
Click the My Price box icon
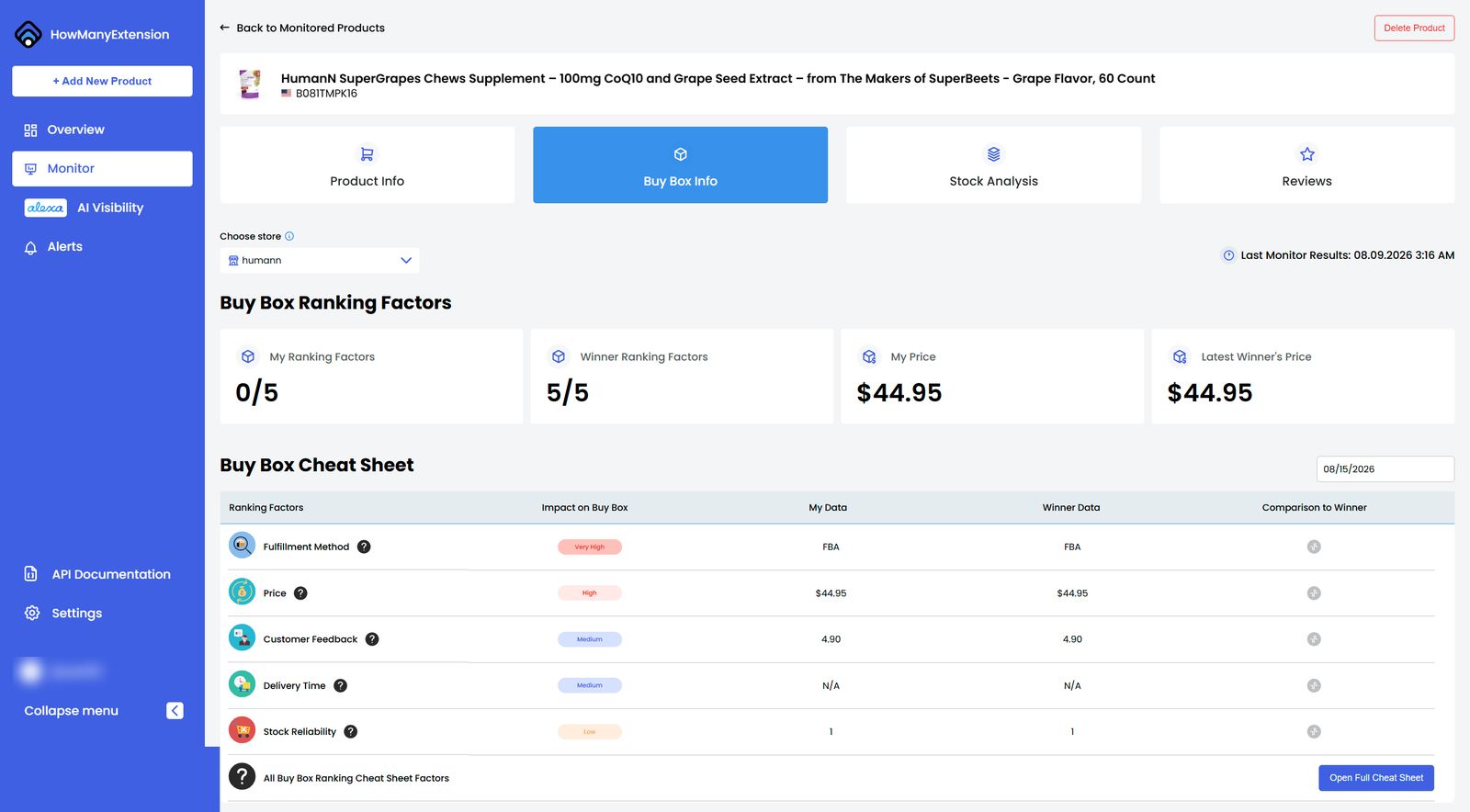coord(869,356)
